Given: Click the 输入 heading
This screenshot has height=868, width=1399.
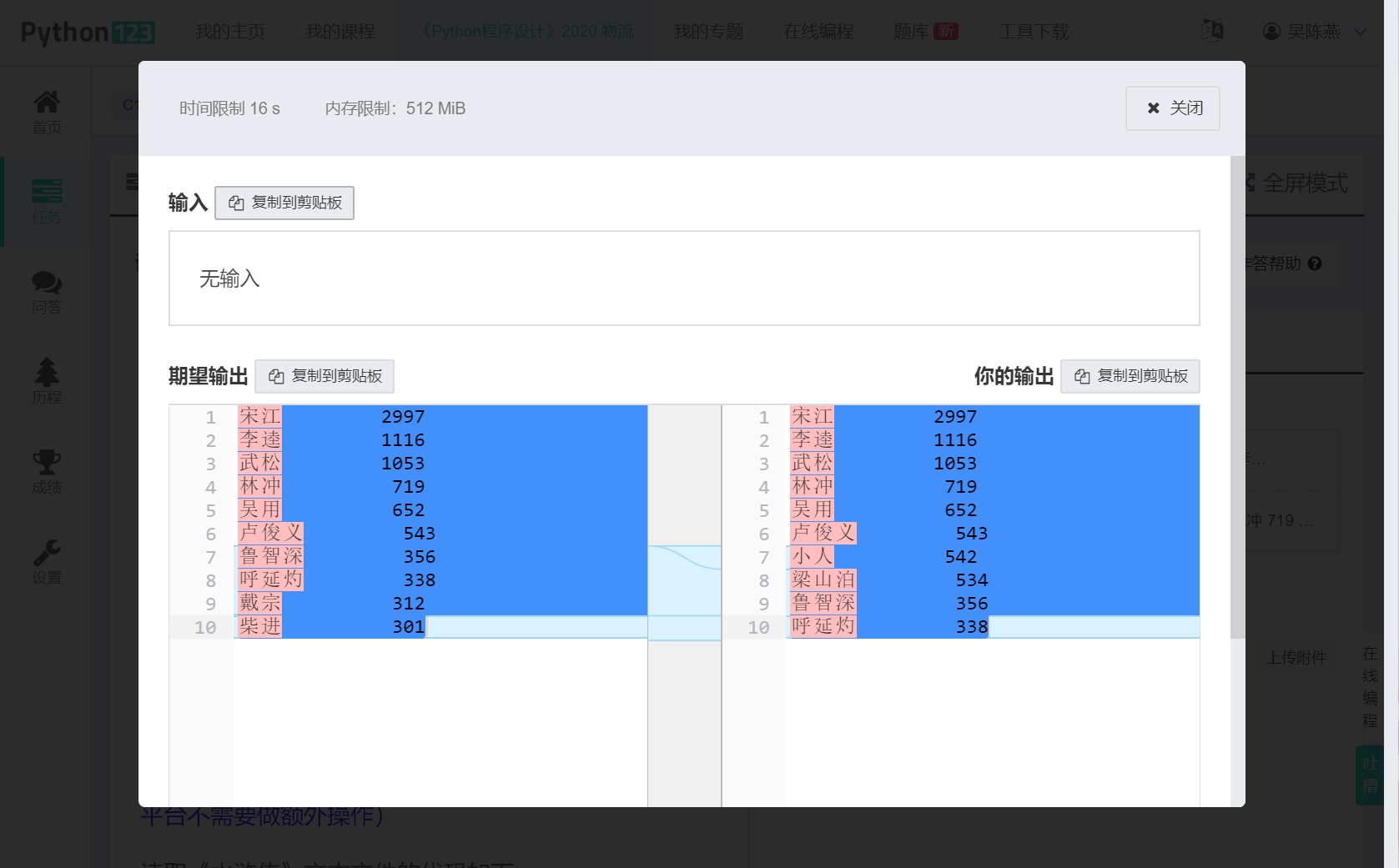Looking at the screenshot, I should 188,203.
